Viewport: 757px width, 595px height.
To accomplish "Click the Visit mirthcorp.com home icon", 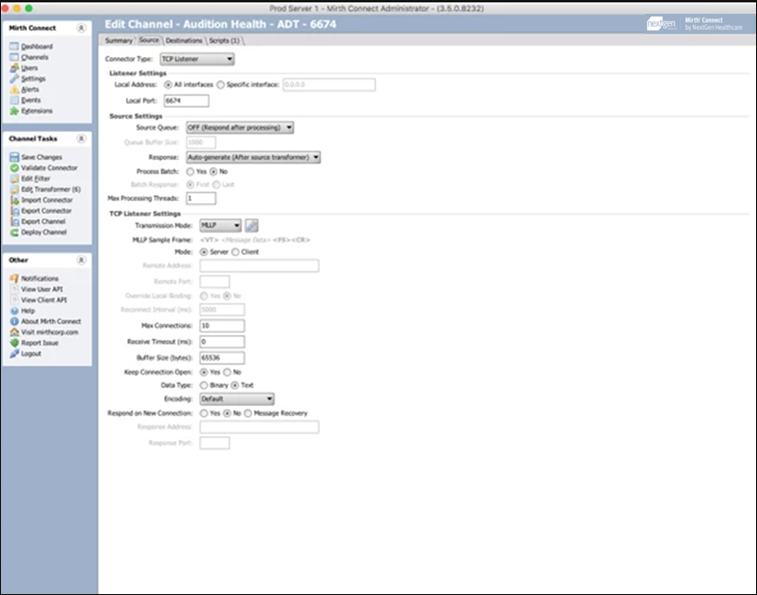I will [14, 332].
